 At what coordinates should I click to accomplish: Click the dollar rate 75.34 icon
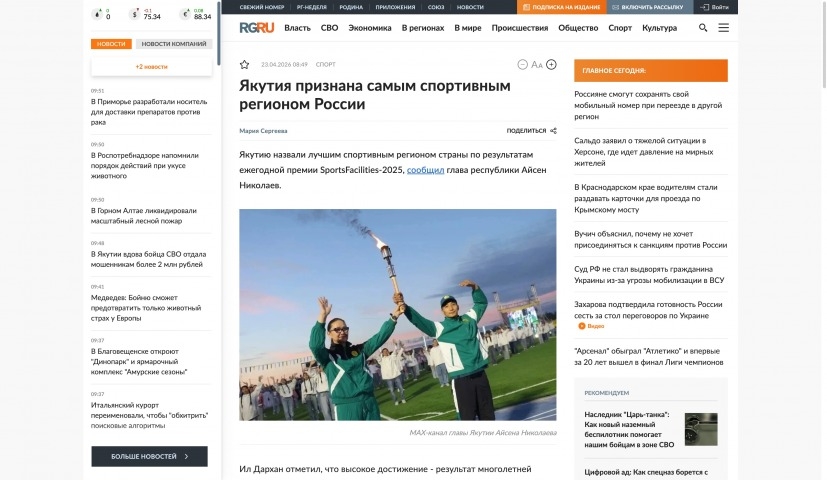(134, 14)
